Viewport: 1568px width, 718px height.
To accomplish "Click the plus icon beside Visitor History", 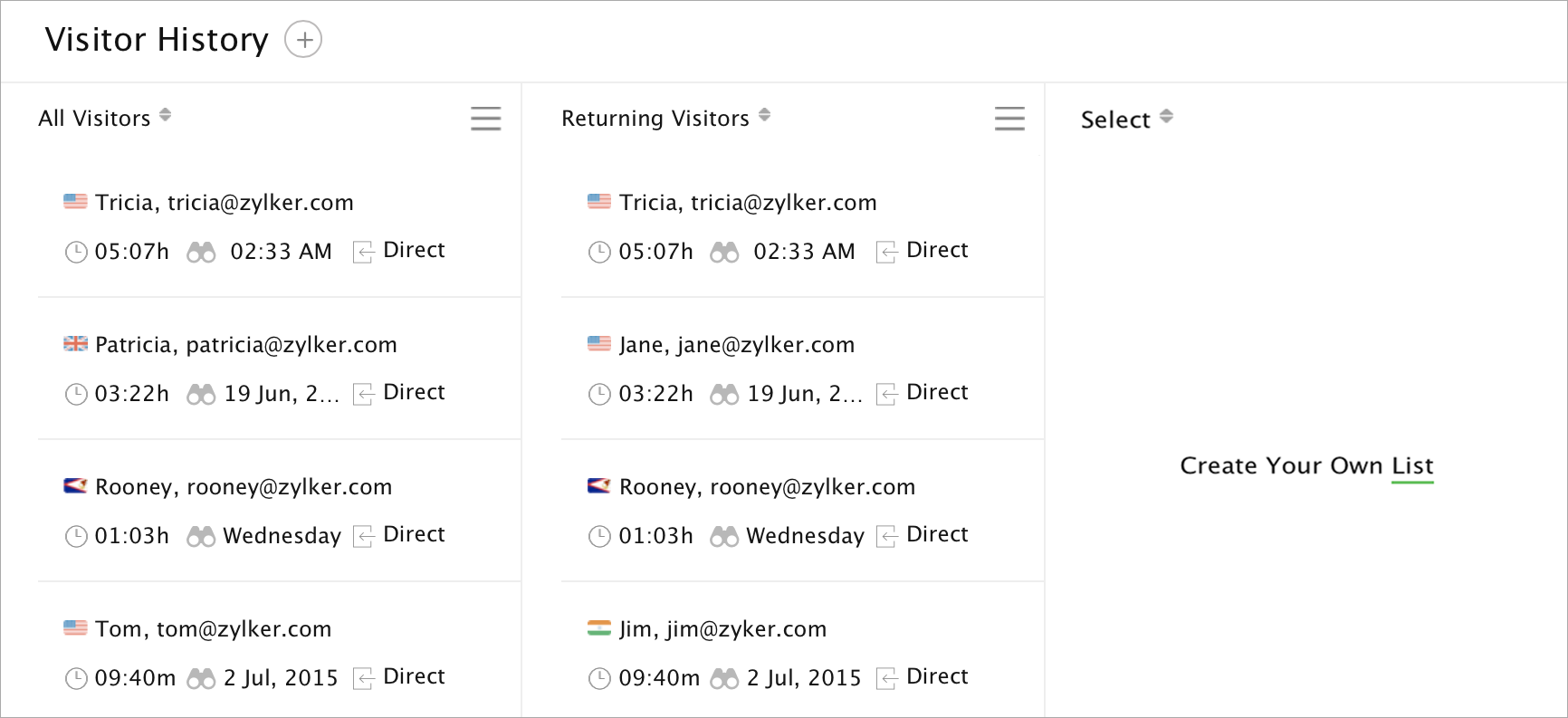I will 303,40.
